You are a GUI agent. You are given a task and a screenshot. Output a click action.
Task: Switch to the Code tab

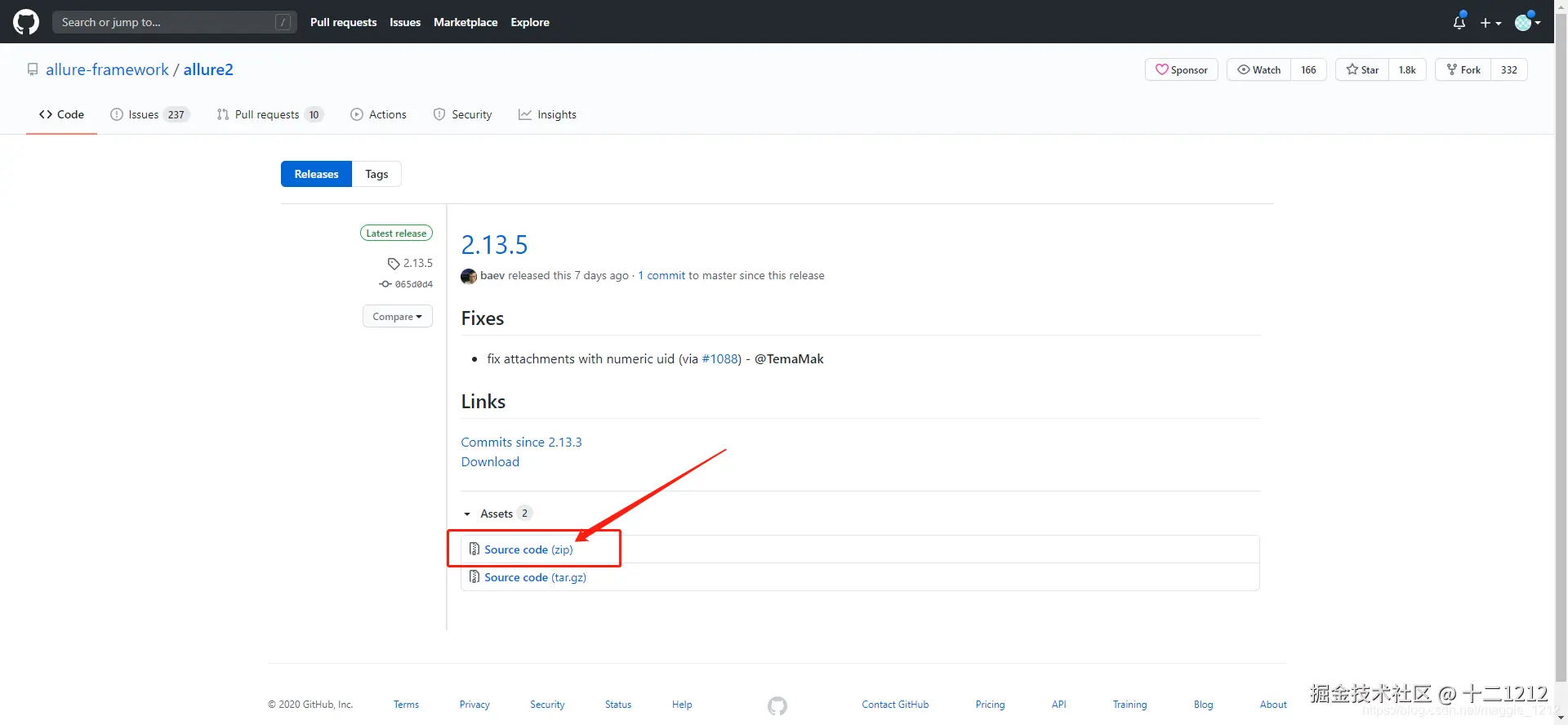(x=61, y=114)
